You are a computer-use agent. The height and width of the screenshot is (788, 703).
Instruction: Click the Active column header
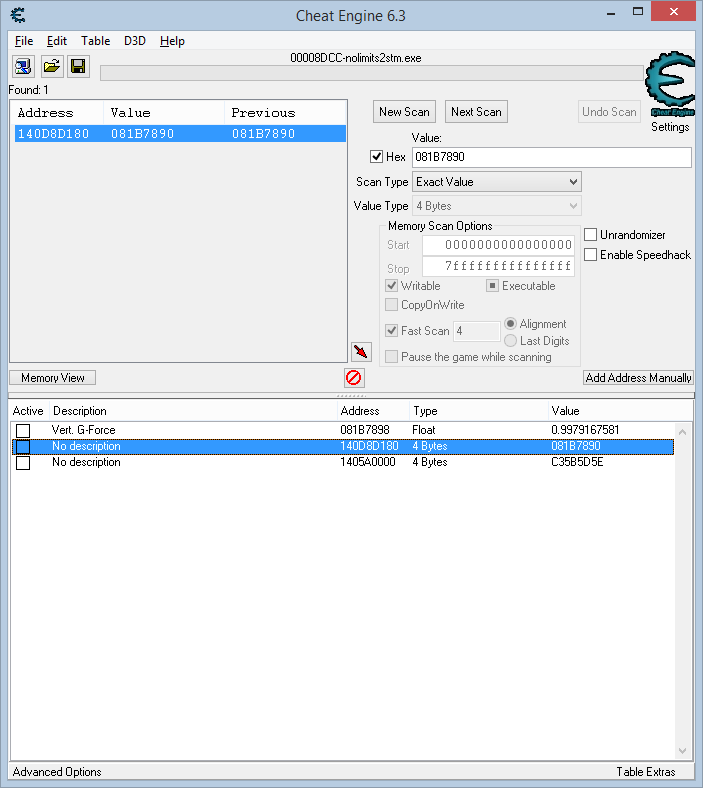(30, 411)
